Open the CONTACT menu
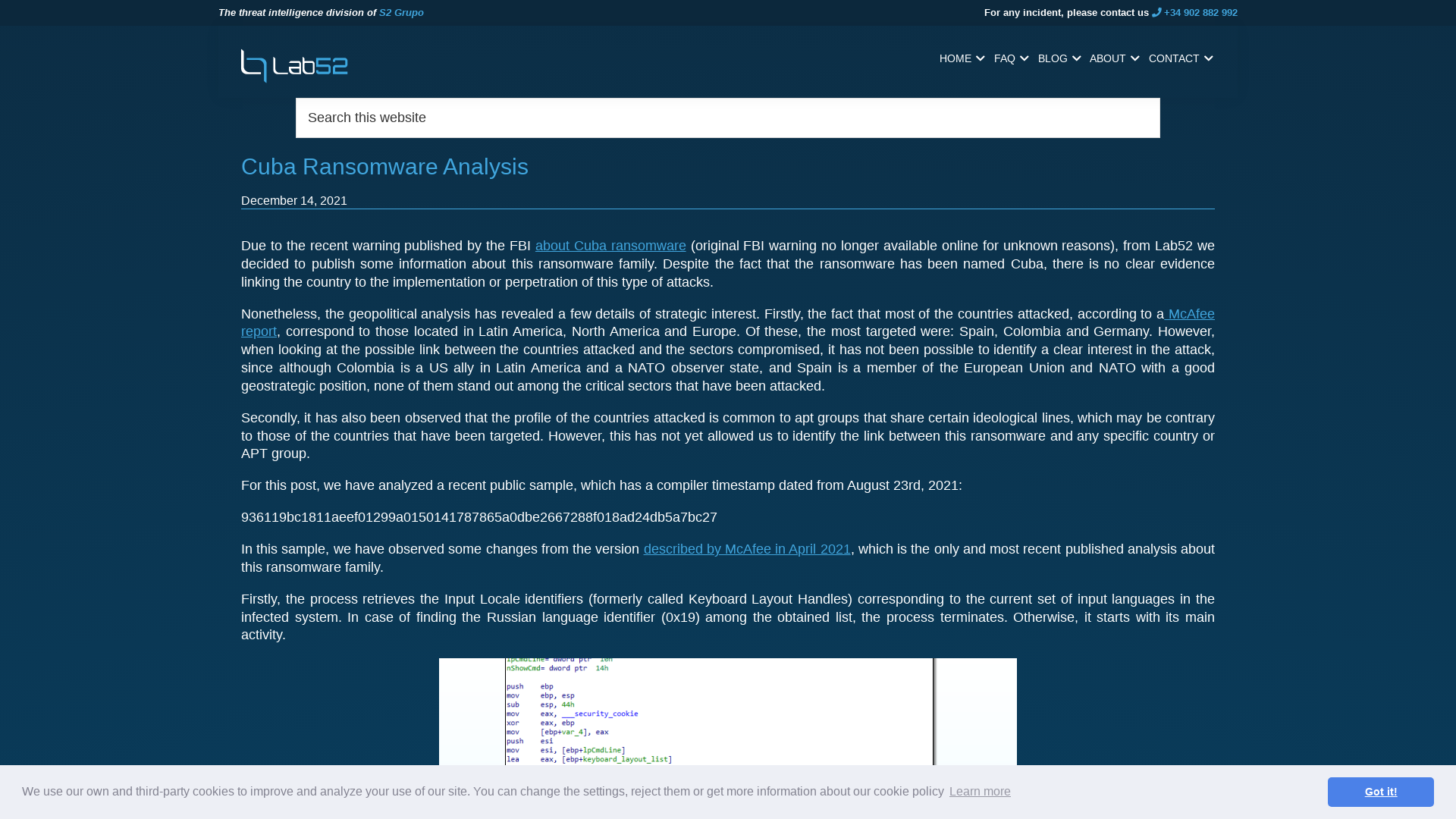The height and width of the screenshot is (819, 1456). click(1173, 58)
